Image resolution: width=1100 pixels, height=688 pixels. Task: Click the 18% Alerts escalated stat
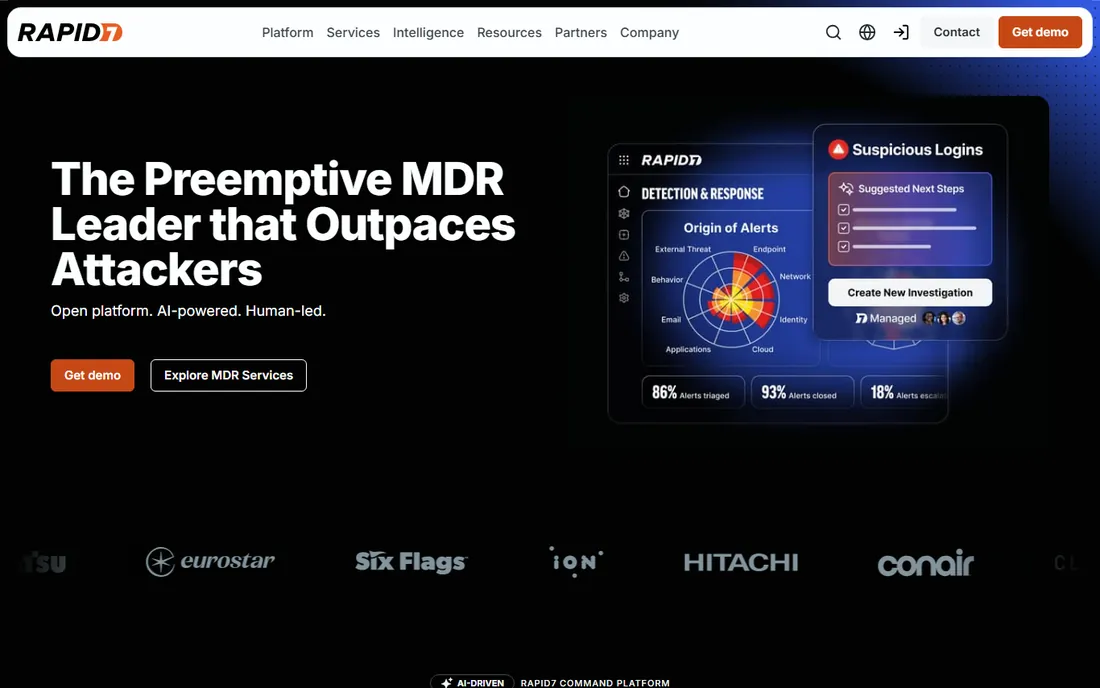[x=905, y=392]
